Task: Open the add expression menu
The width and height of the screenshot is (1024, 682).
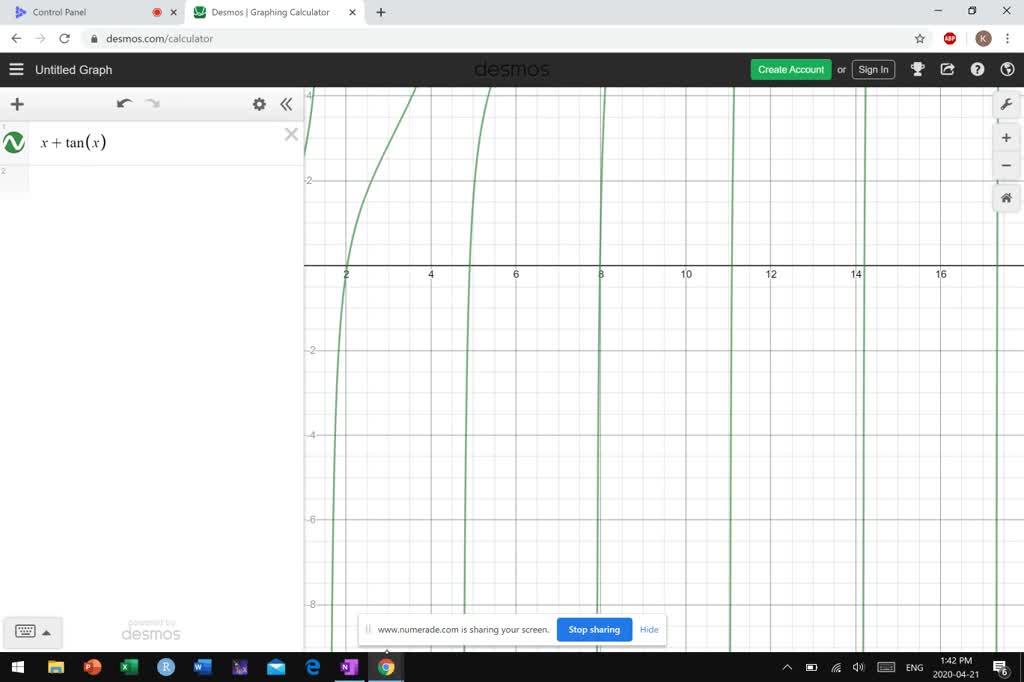Action: click(16, 103)
